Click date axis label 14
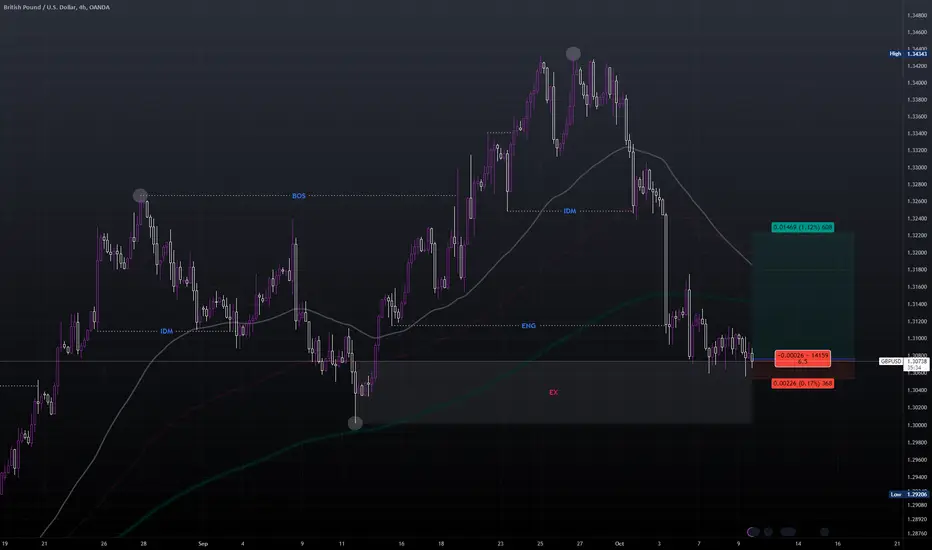 (798, 543)
